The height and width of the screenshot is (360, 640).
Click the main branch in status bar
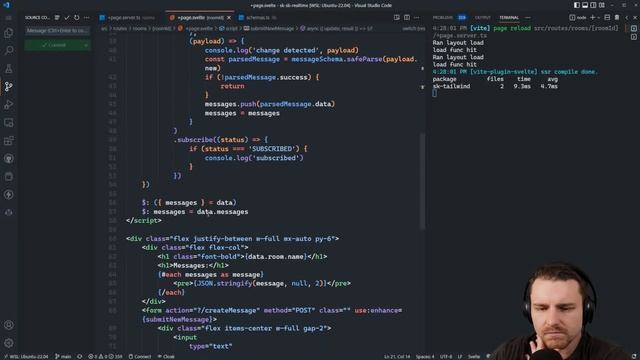click(63, 356)
